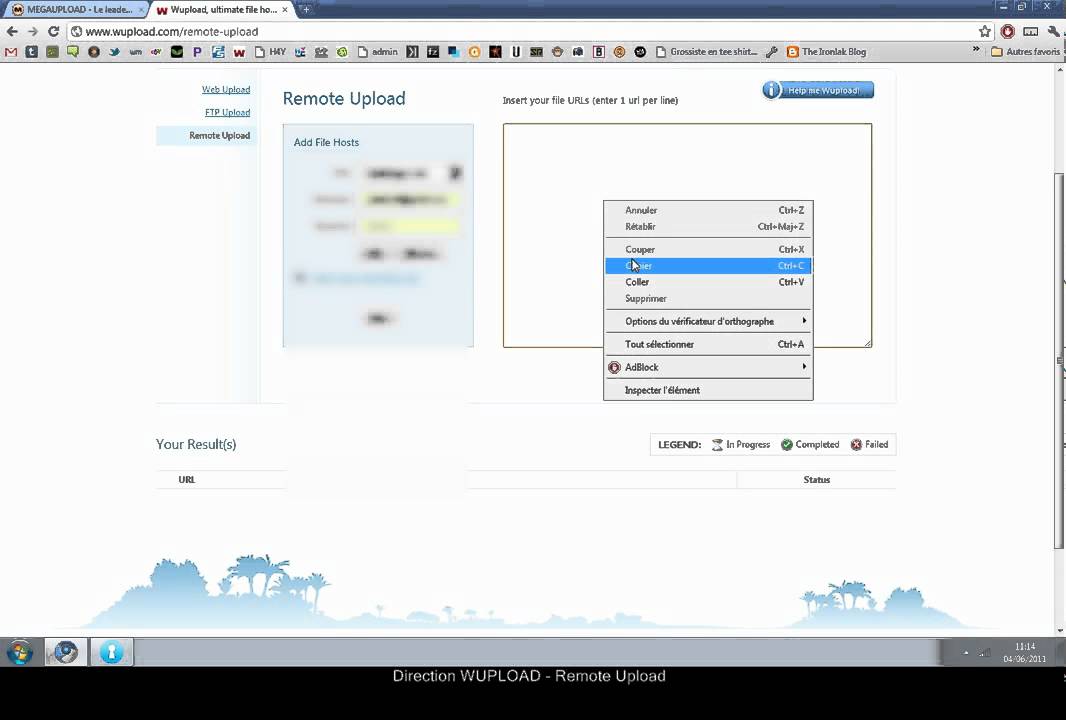Open The Ironlak Blog bookmark
Viewport: 1066px width, 720px height.
[826, 52]
